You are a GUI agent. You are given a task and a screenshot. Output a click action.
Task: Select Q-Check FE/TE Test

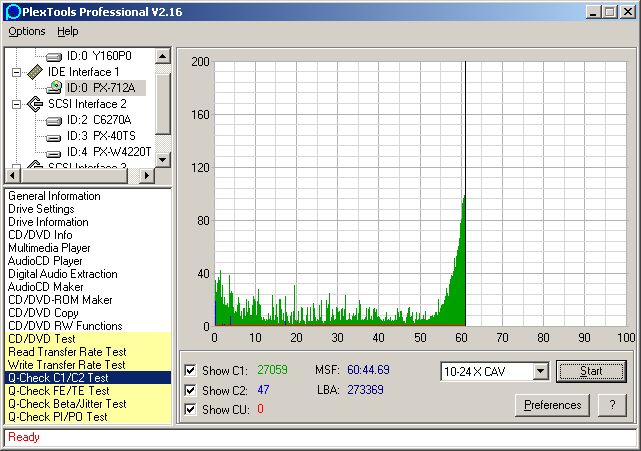pyautogui.click(x=88, y=391)
